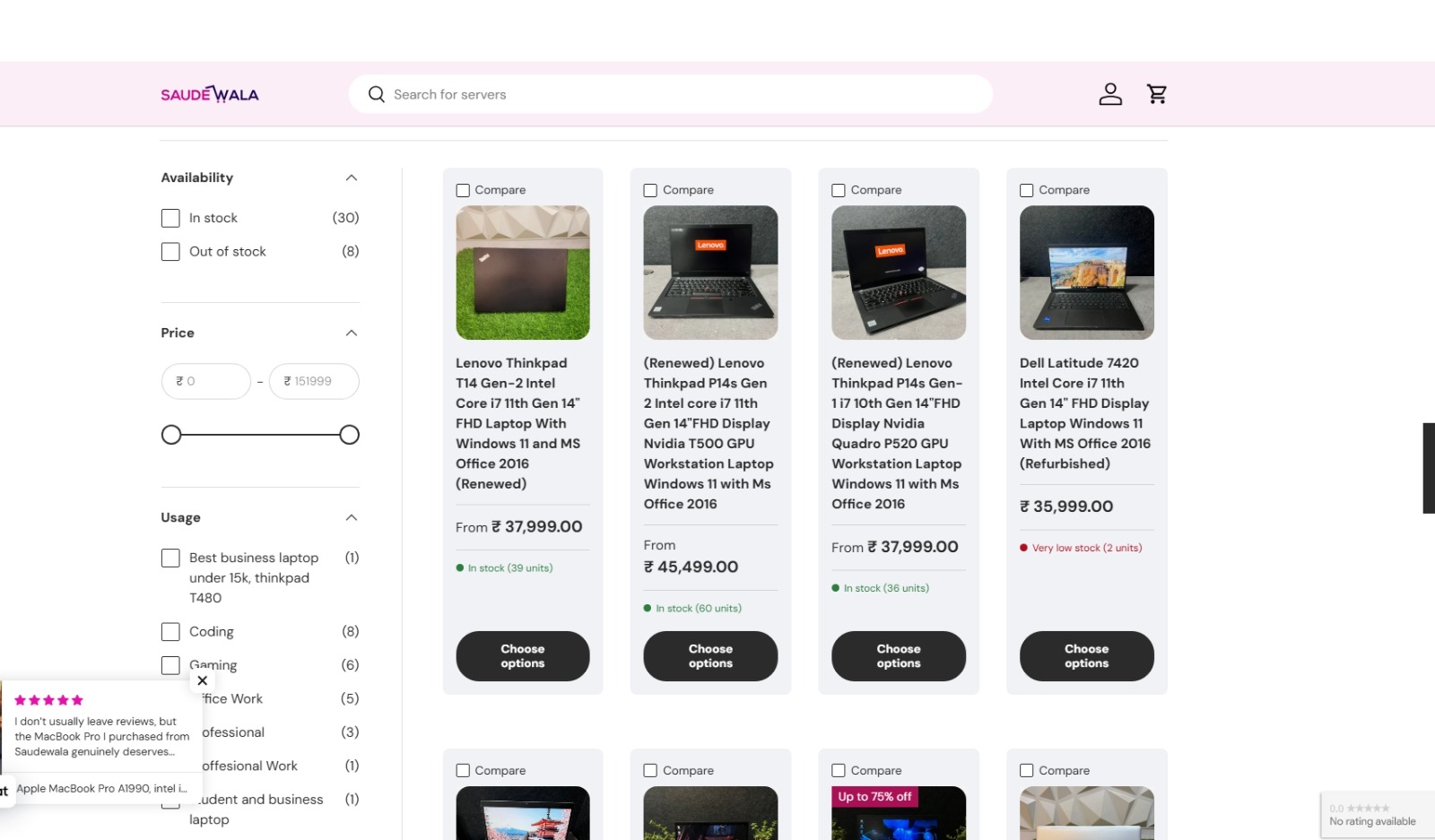Click the maximum price slider handle
This screenshot has width=1435, height=840.
pyautogui.click(x=350, y=435)
